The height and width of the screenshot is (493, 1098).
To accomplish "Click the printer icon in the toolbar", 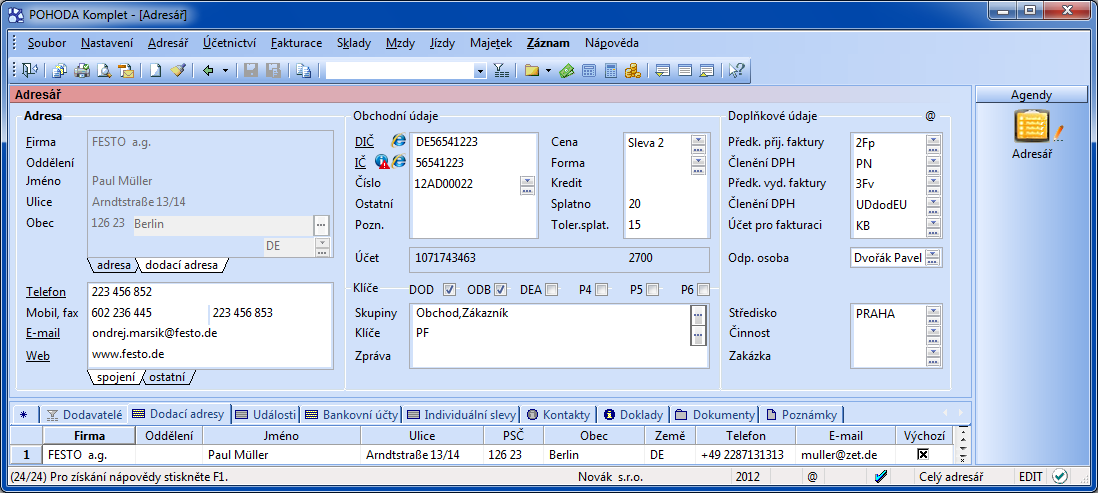I will click(x=82, y=70).
